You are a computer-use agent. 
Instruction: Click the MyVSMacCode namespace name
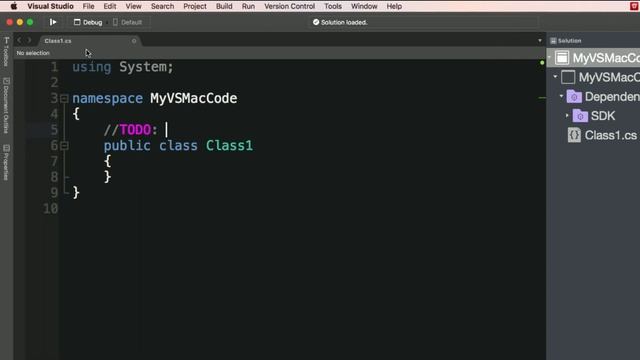point(193,98)
